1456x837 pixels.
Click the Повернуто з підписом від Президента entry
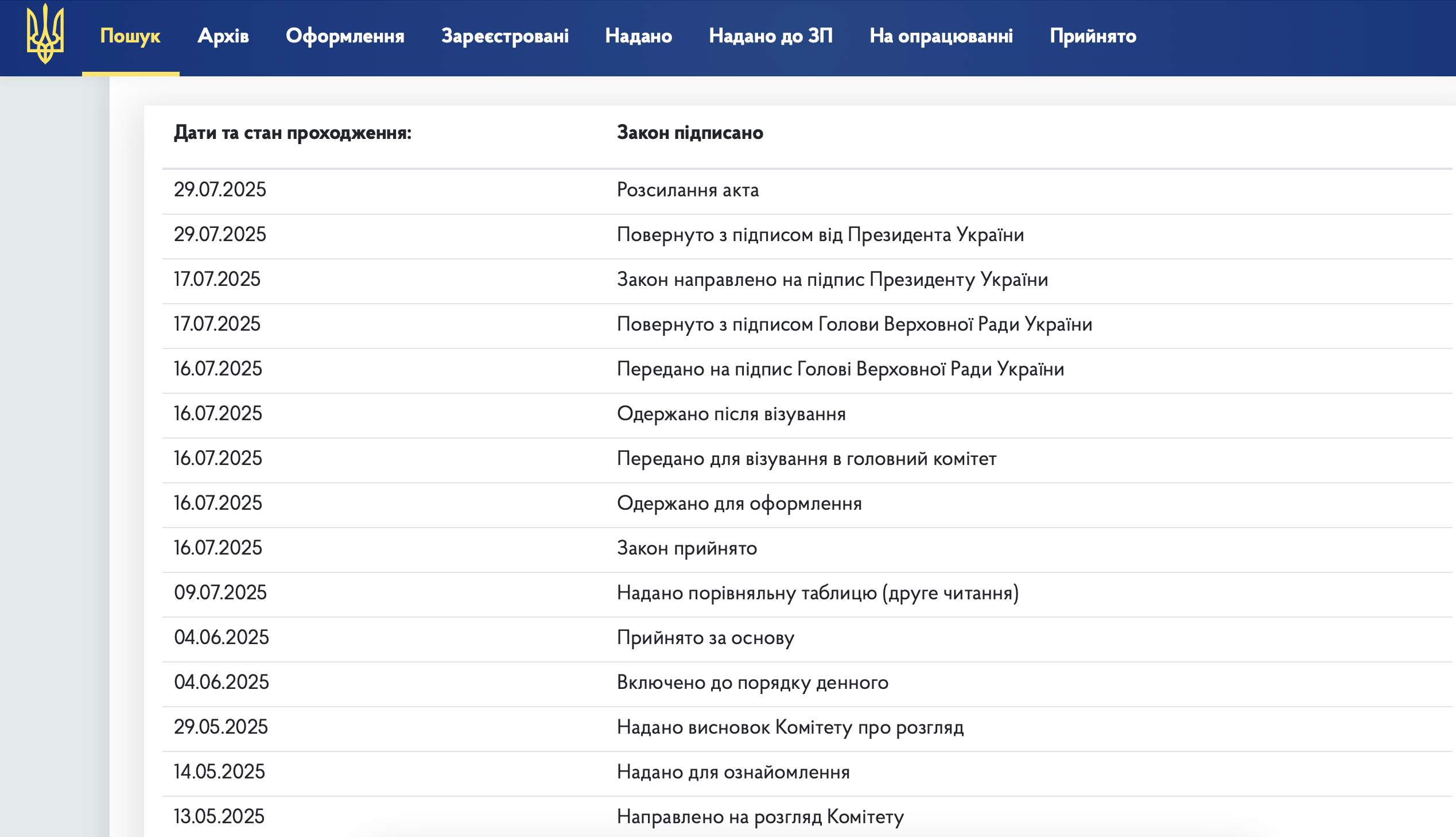[x=820, y=235]
